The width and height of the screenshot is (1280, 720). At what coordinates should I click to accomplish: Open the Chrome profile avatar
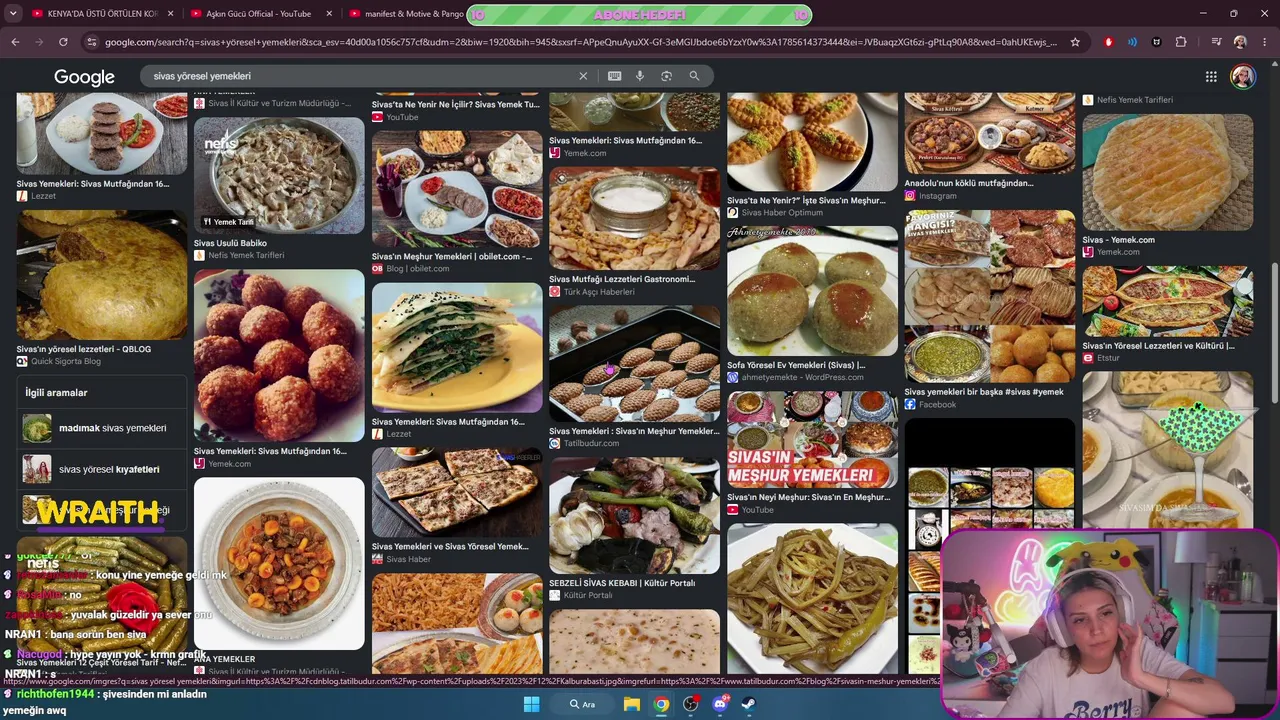(1240, 42)
